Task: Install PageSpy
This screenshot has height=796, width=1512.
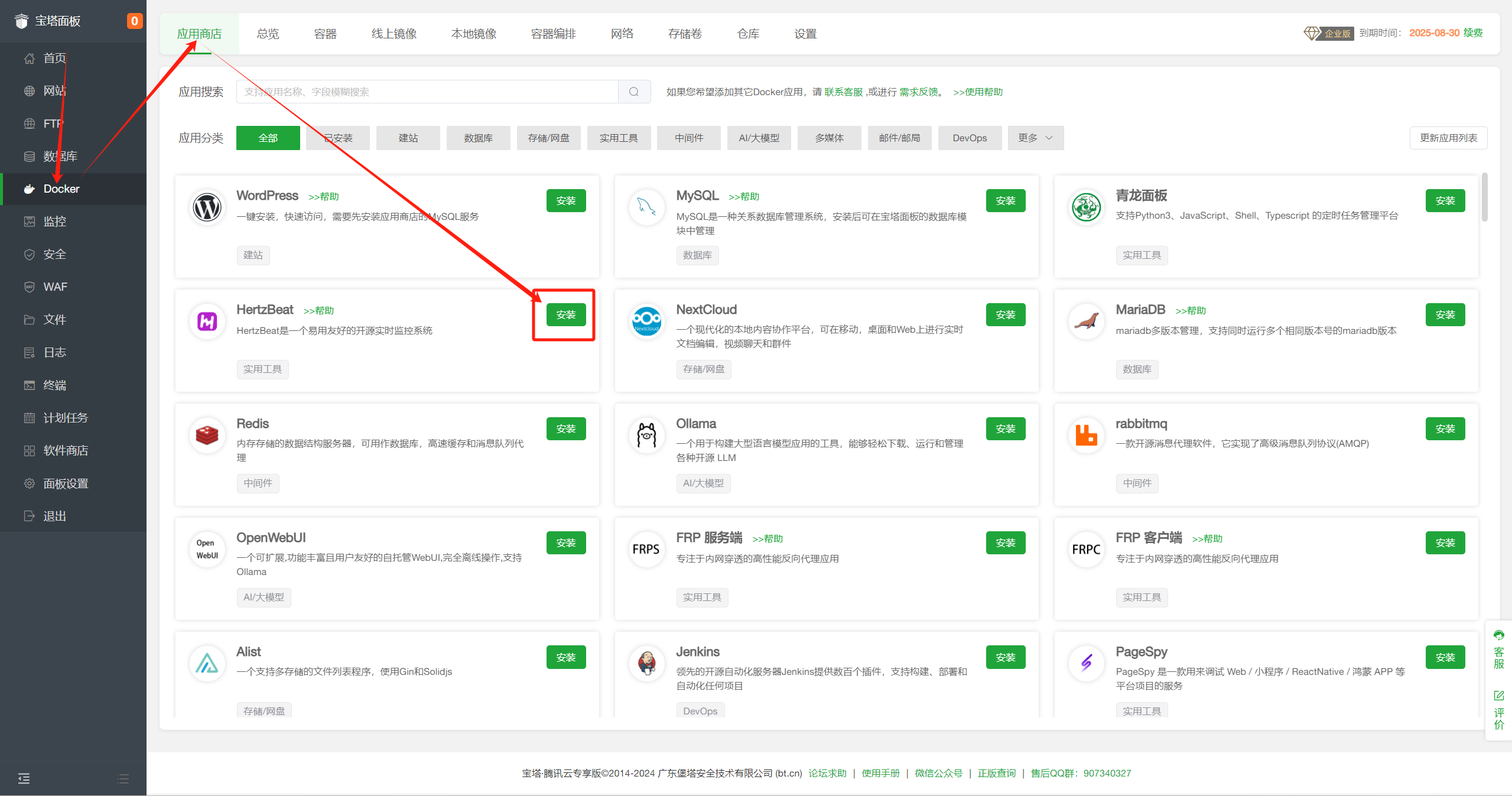Action: pos(1445,657)
